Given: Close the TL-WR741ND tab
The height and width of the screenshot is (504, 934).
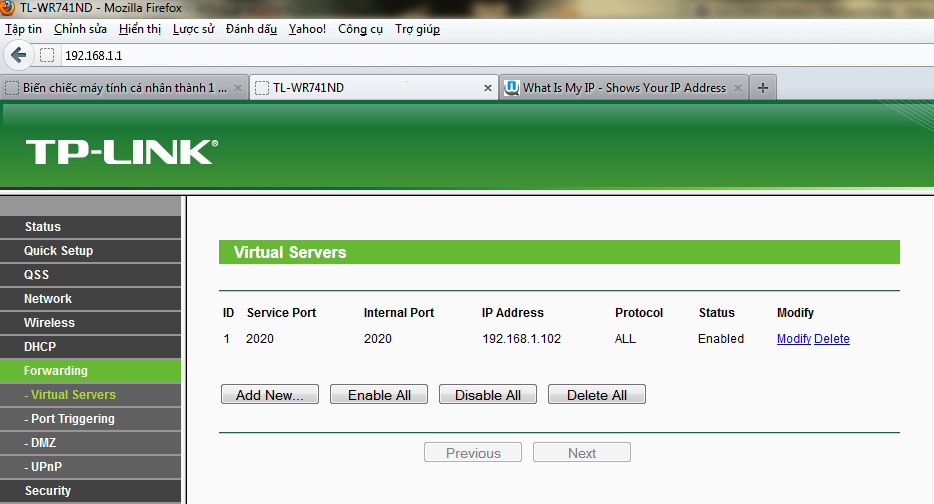Looking at the screenshot, I should tap(488, 88).
